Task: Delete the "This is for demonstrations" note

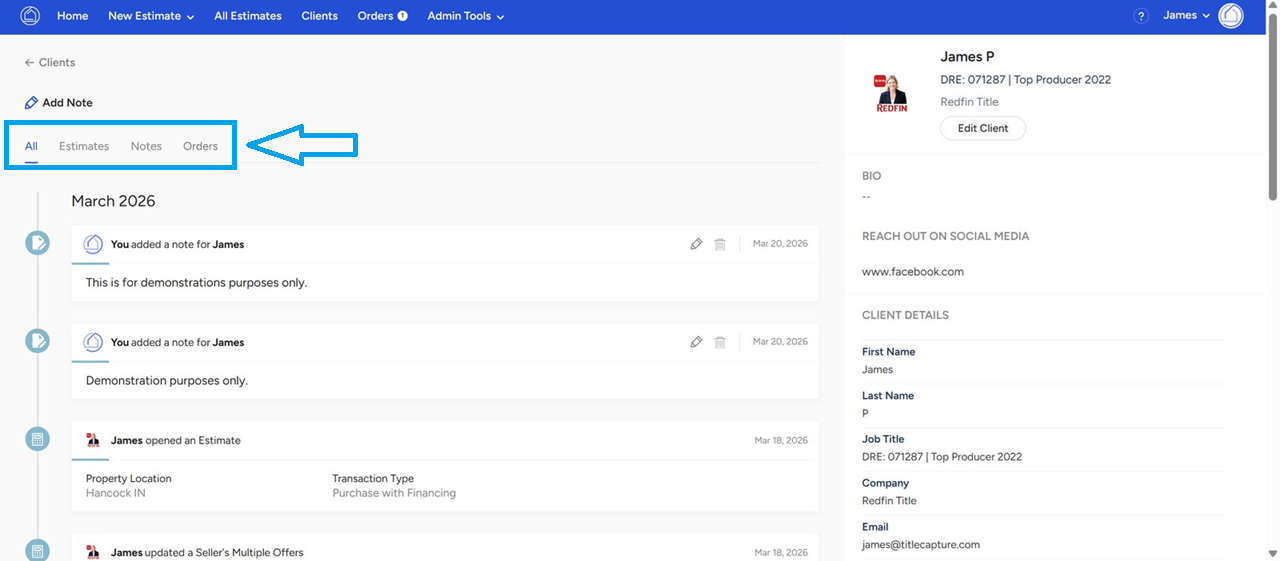Action: (720, 244)
